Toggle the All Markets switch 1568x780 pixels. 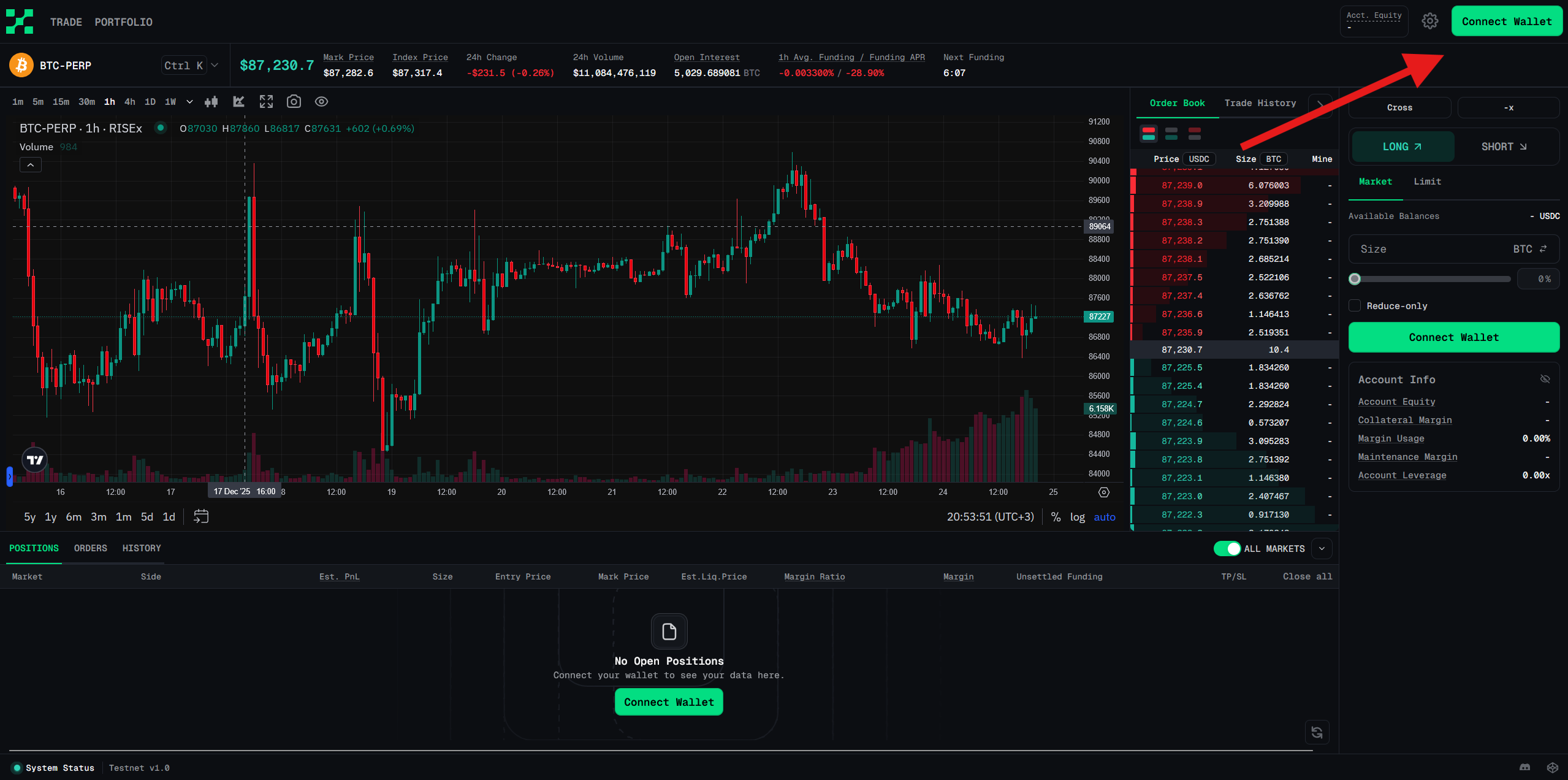1227,548
